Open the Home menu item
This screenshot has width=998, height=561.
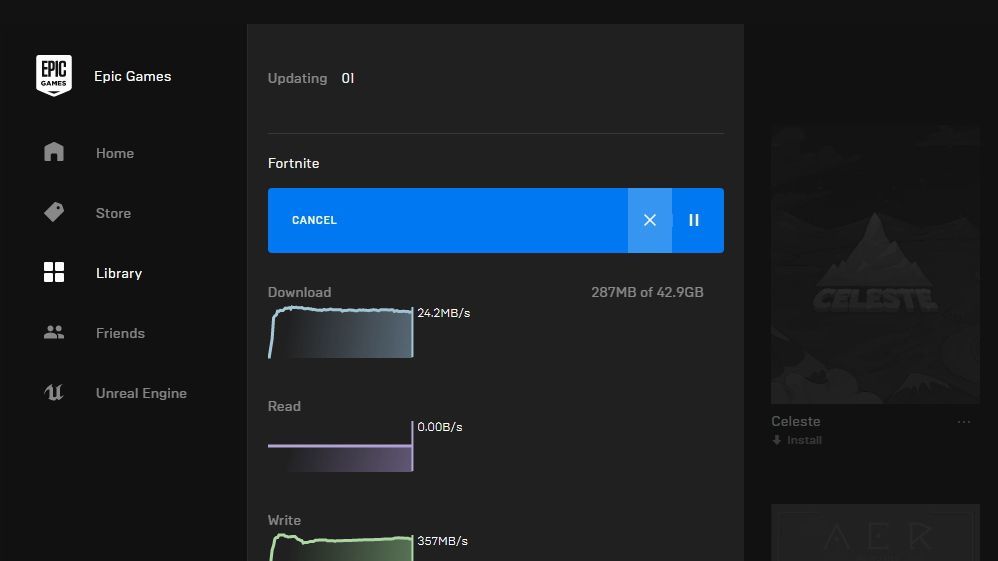point(115,153)
